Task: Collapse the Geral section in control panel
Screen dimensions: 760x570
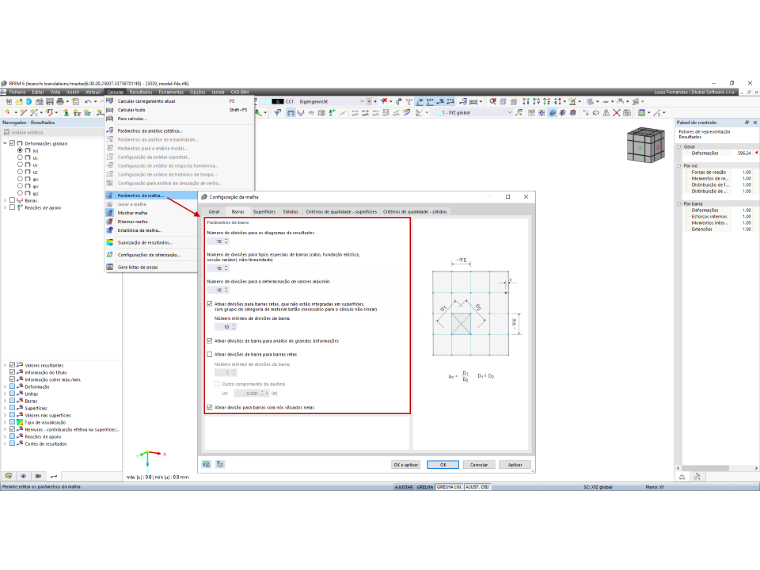Action: coord(680,146)
